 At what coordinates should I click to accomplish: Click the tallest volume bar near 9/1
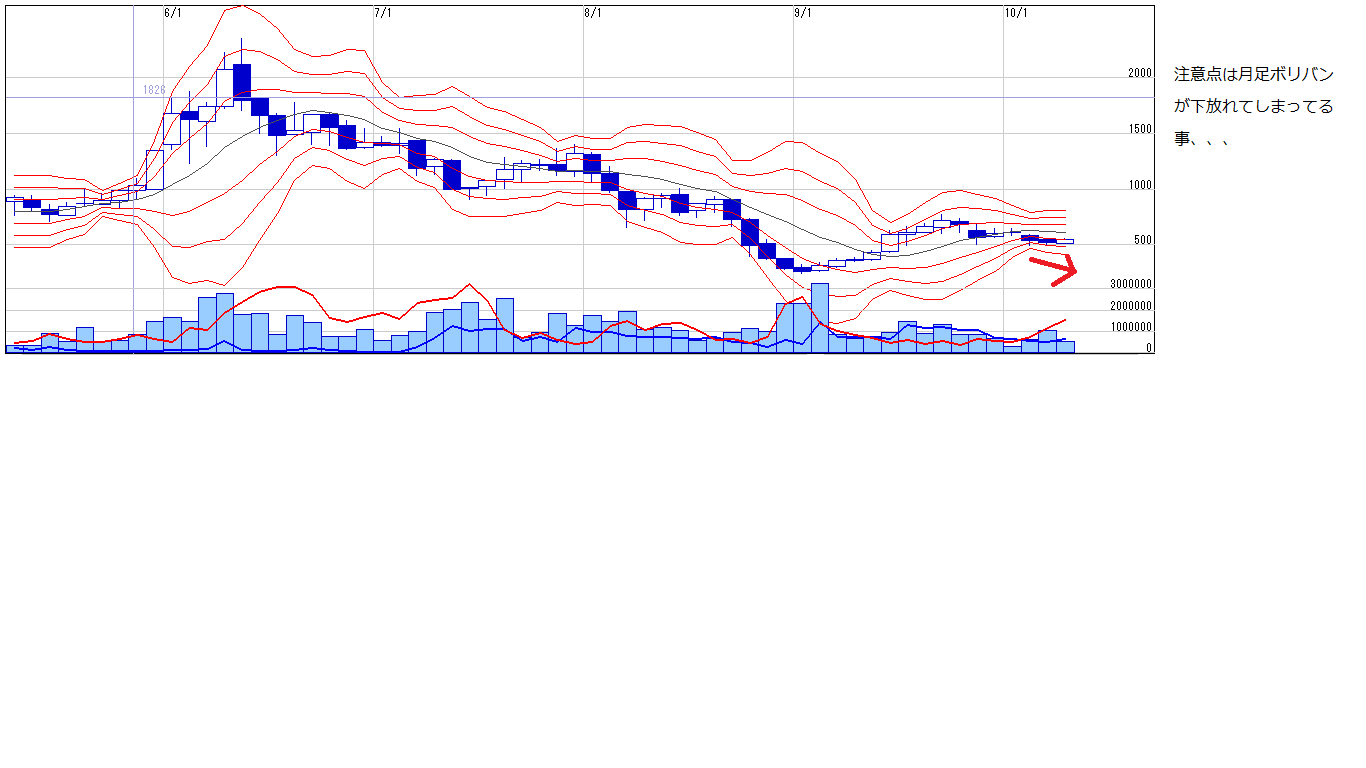pyautogui.click(x=820, y=318)
